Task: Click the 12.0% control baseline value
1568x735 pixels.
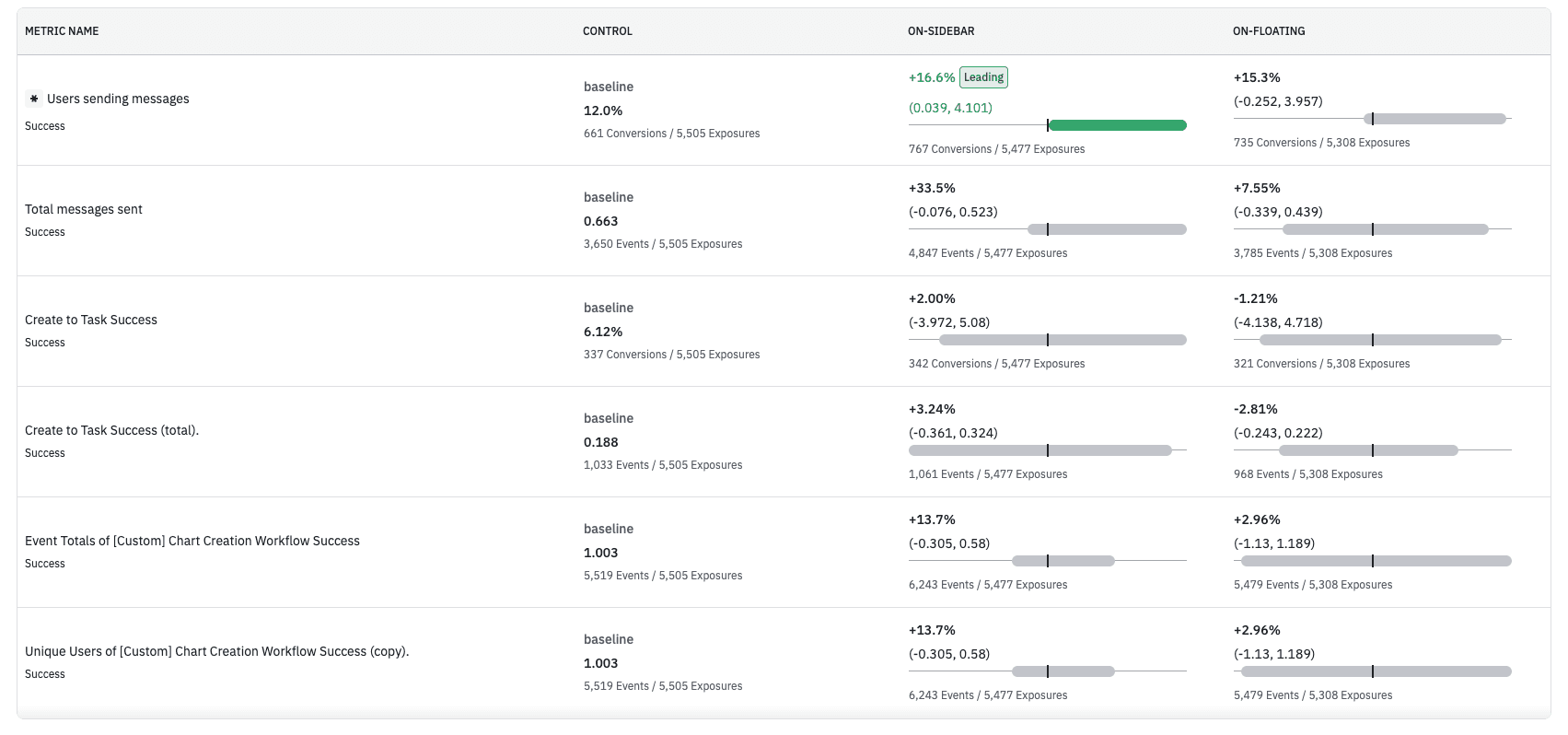Action: pyautogui.click(x=603, y=111)
